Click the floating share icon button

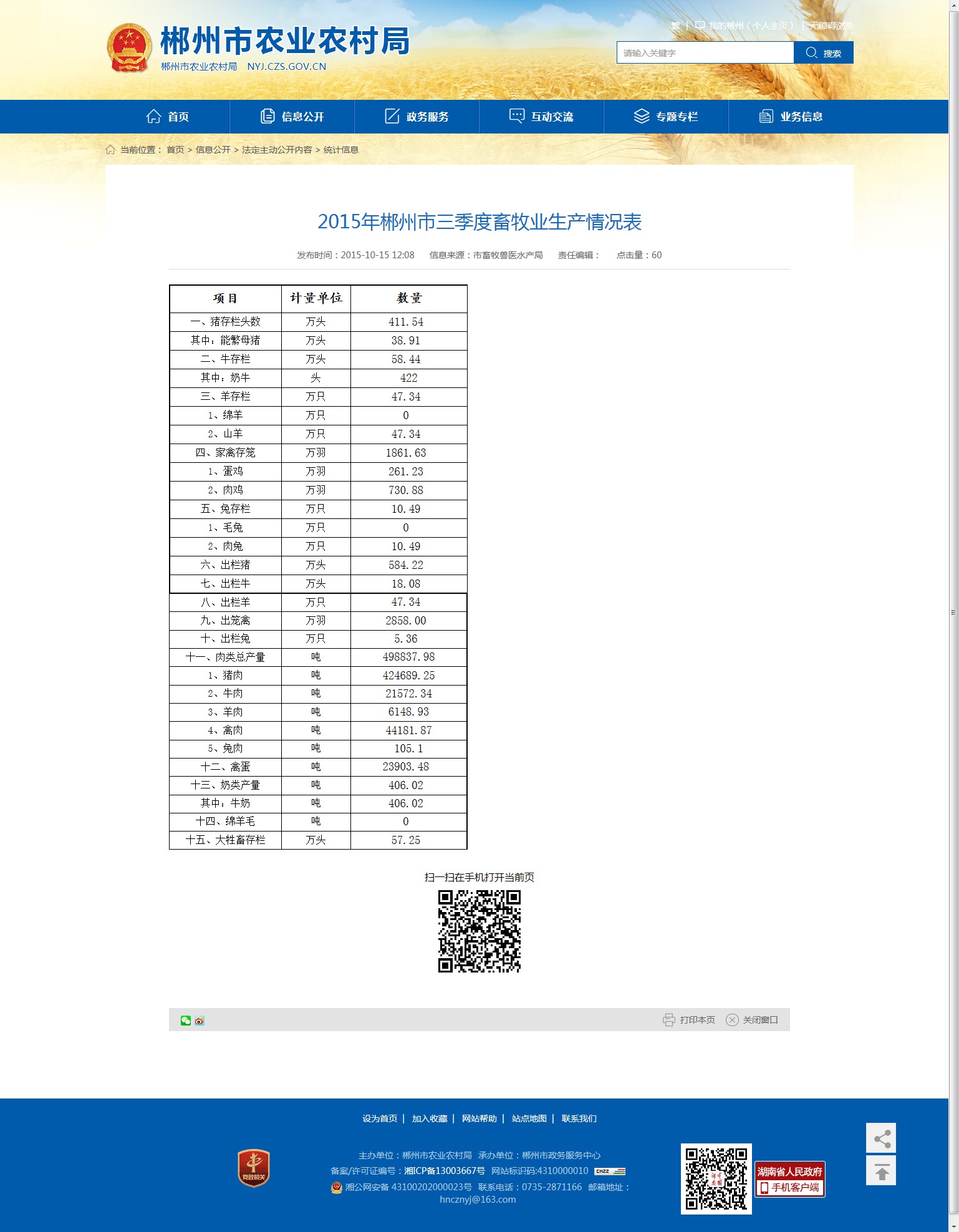881,1138
